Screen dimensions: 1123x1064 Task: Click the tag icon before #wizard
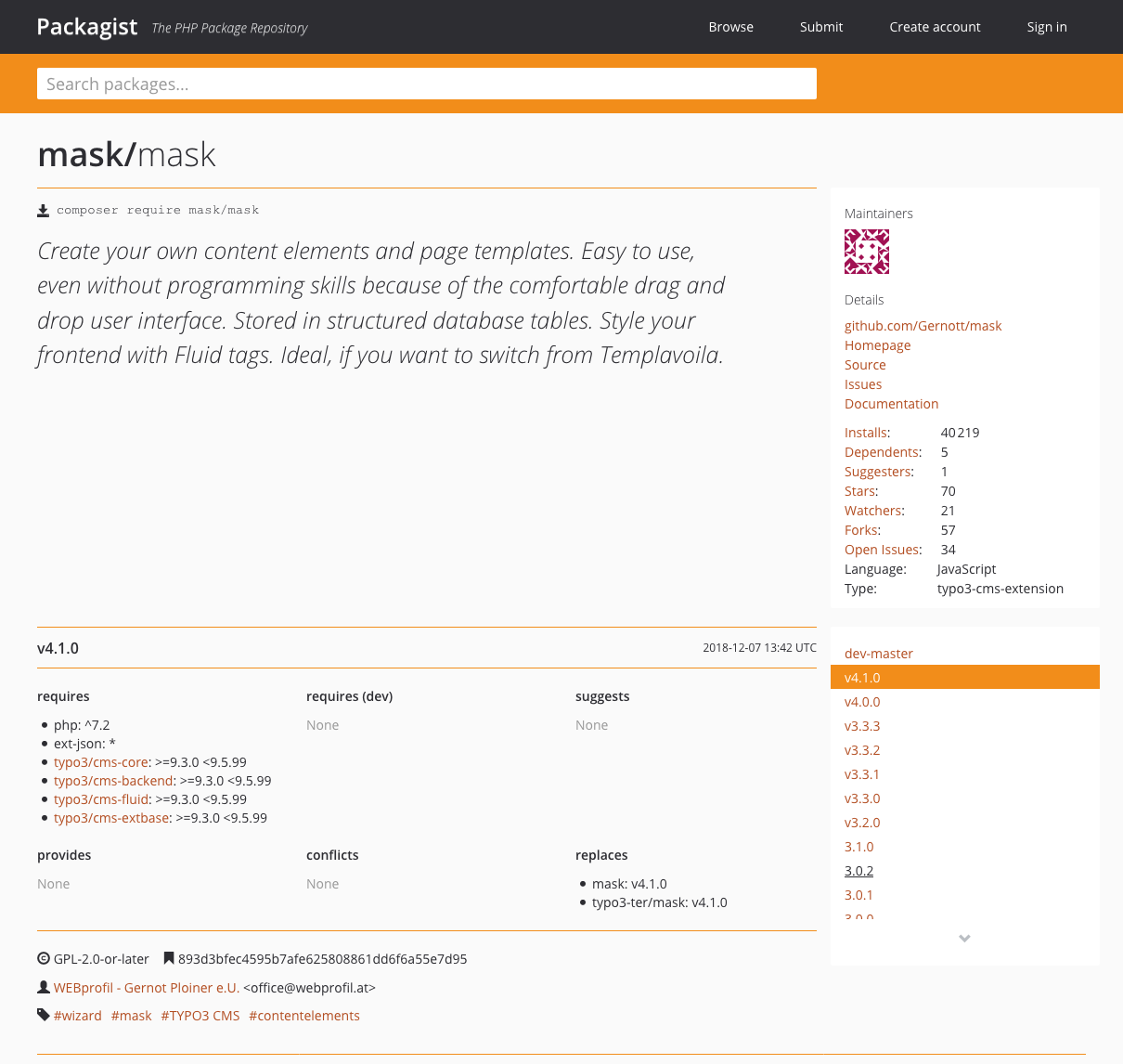(44, 1016)
